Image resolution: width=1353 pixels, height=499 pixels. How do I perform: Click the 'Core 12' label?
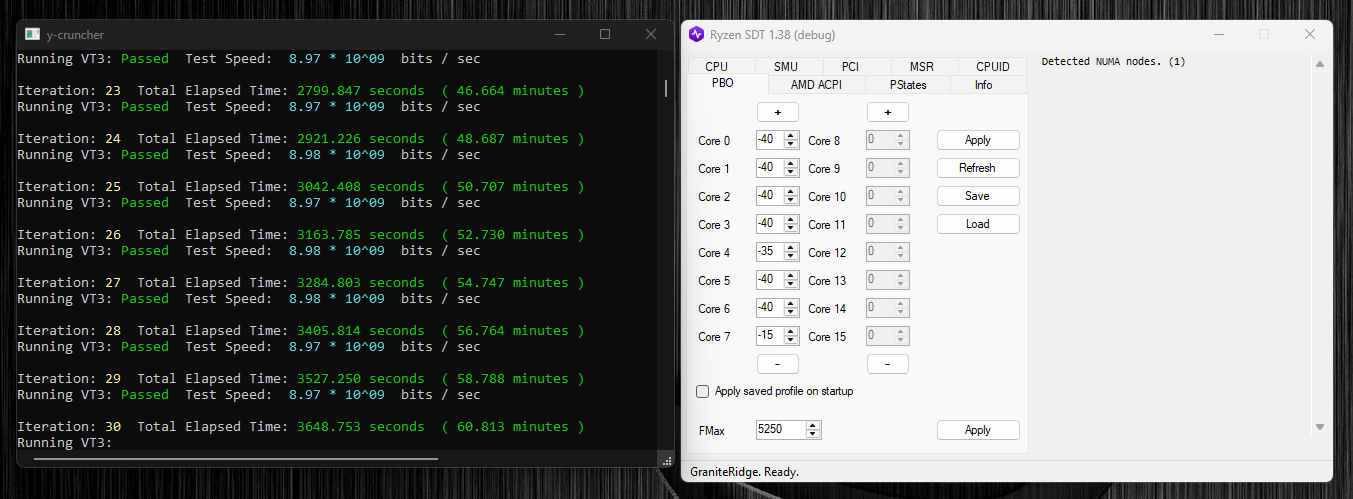click(x=827, y=253)
